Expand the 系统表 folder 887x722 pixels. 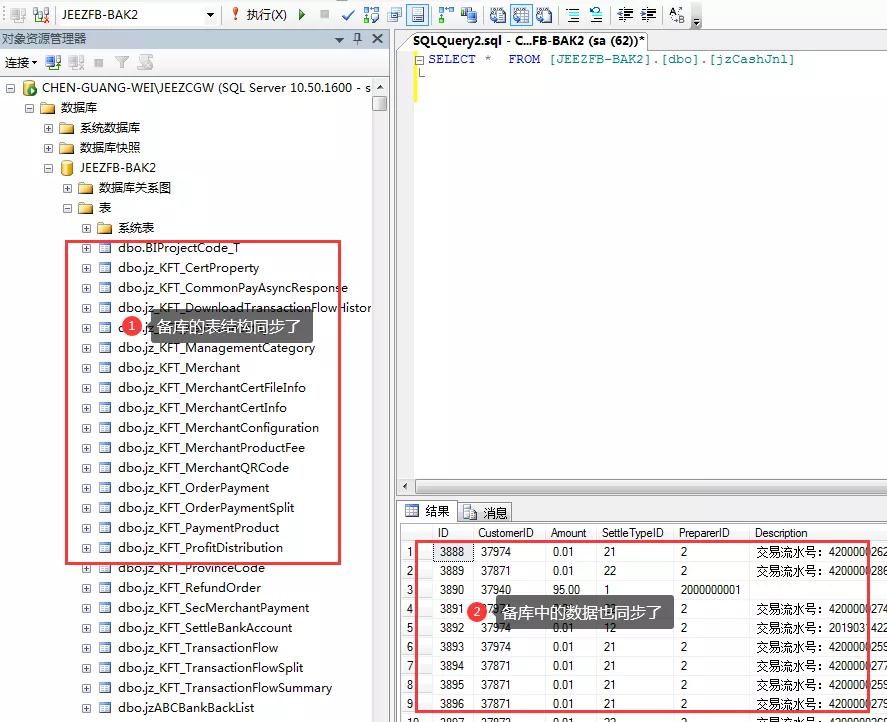(x=86, y=229)
